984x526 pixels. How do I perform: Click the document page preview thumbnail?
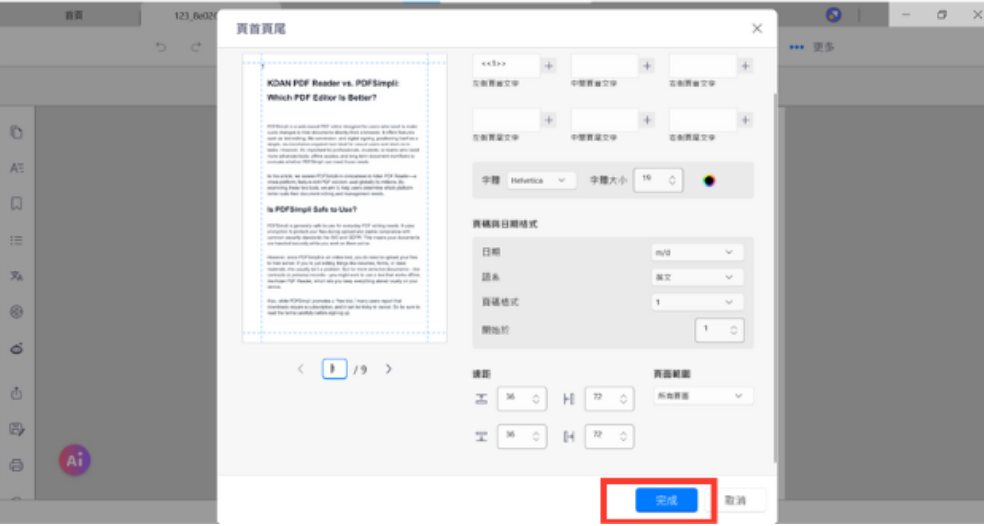point(345,198)
